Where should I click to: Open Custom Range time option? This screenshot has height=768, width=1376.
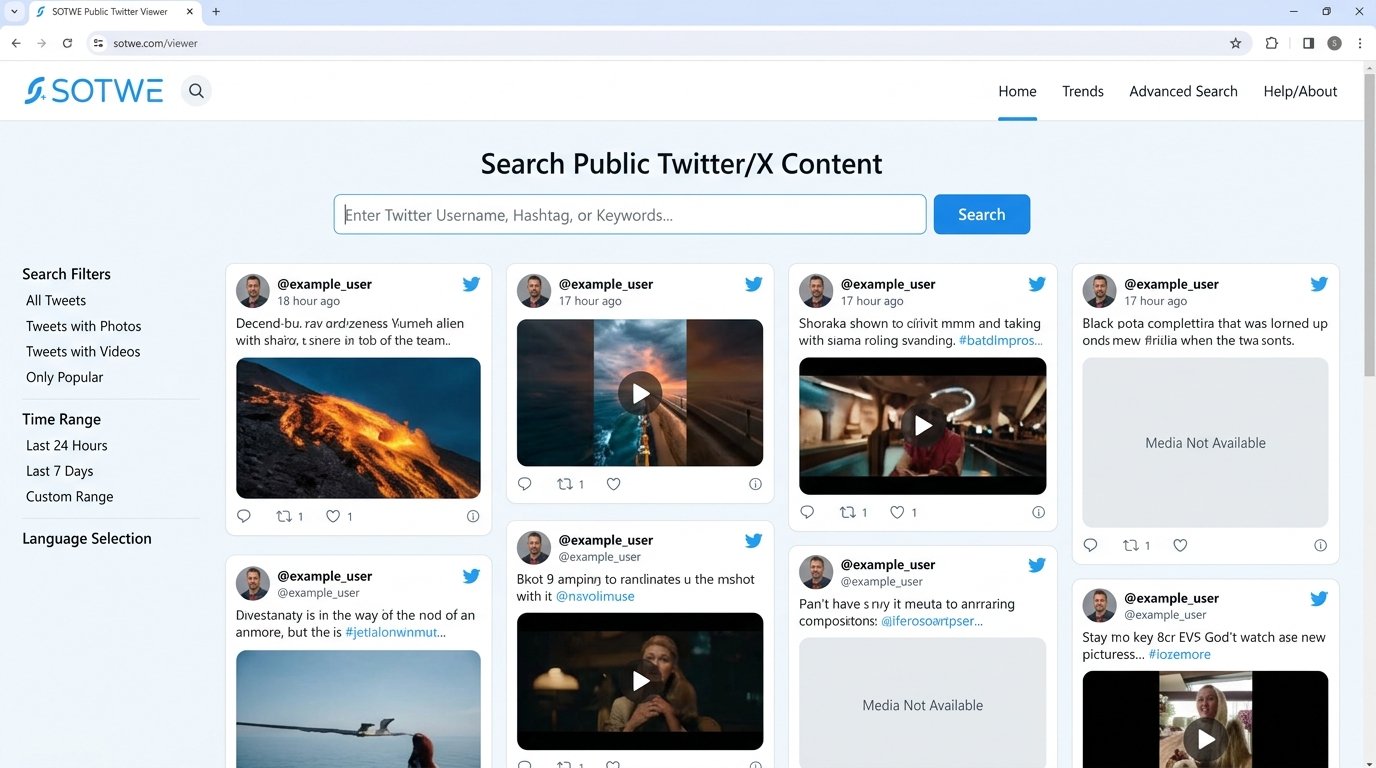(70, 497)
